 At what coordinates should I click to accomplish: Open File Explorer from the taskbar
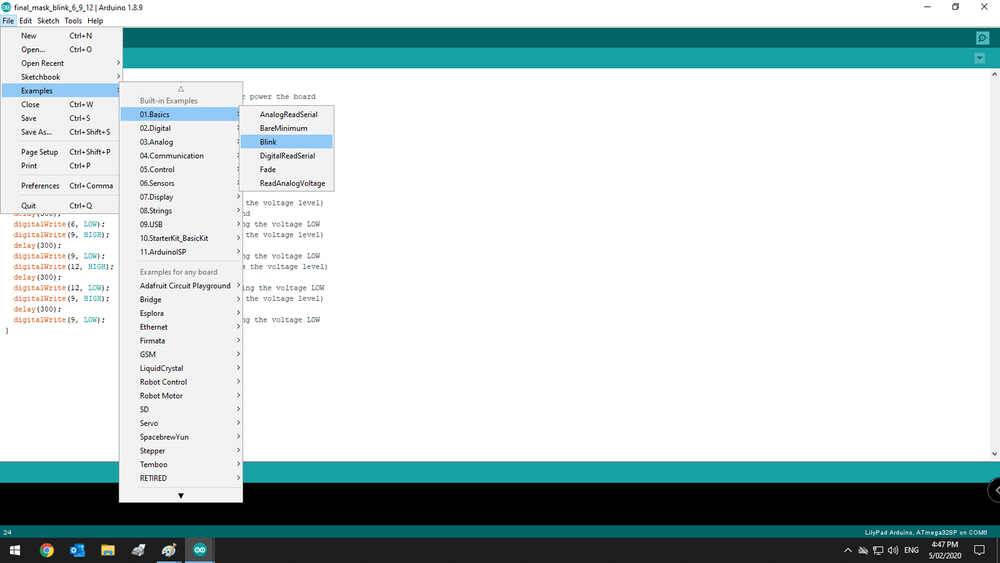coord(108,550)
